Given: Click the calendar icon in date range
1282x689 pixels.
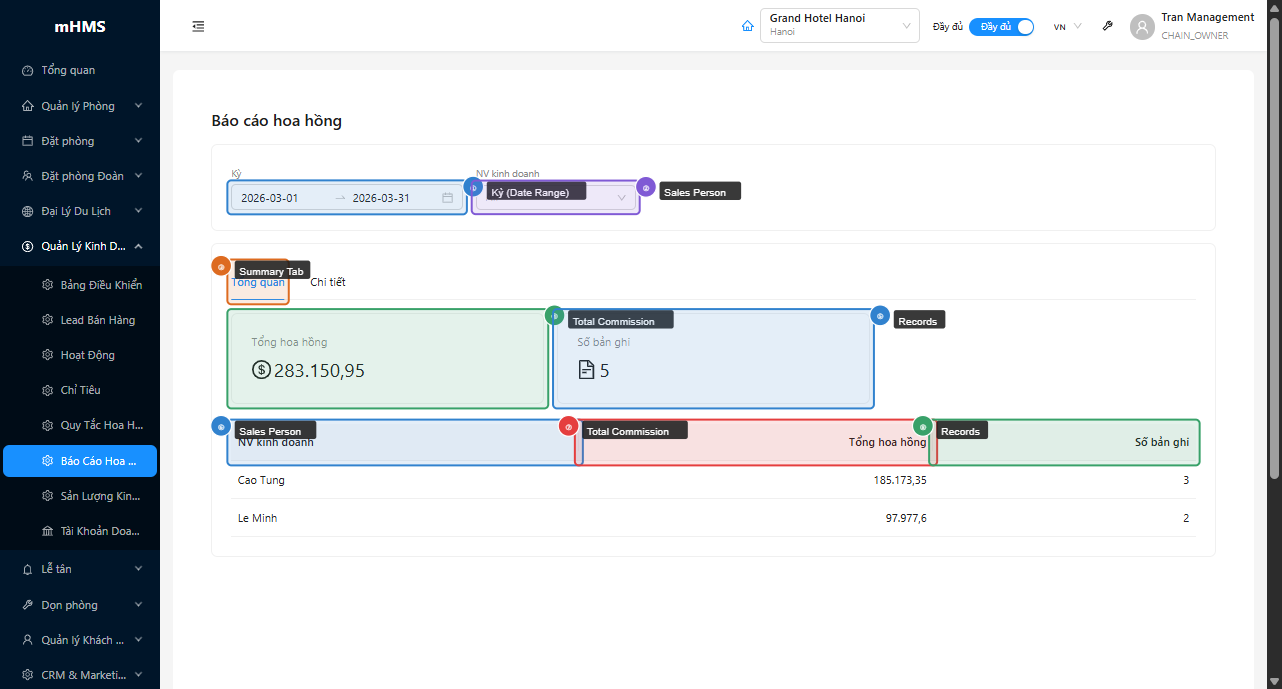Looking at the screenshot, I should (x=447, y=198).
